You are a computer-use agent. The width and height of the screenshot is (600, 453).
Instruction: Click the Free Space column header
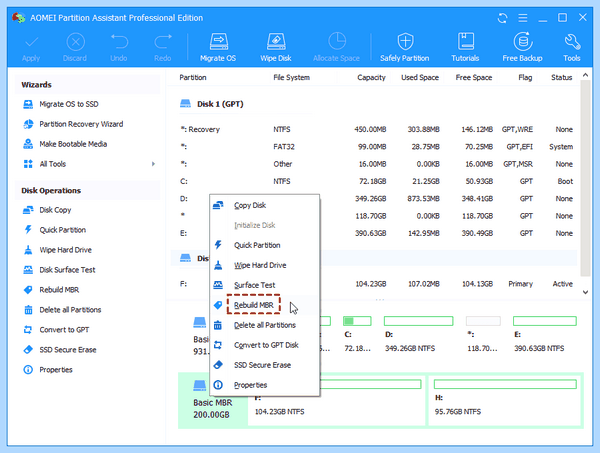474,77
